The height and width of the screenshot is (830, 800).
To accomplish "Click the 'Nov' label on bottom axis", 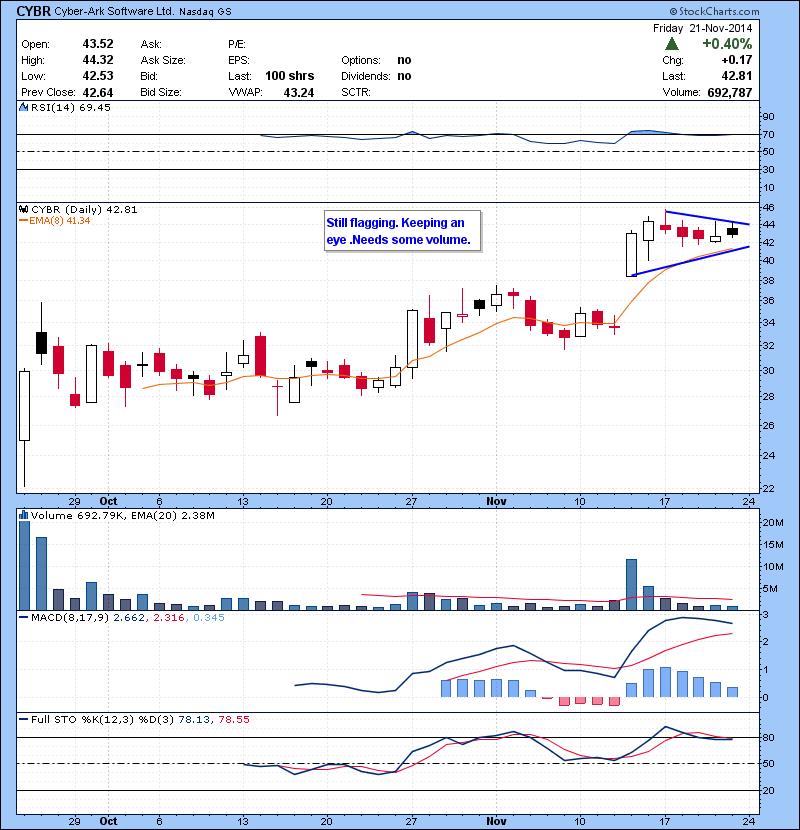I will (496, 821).
